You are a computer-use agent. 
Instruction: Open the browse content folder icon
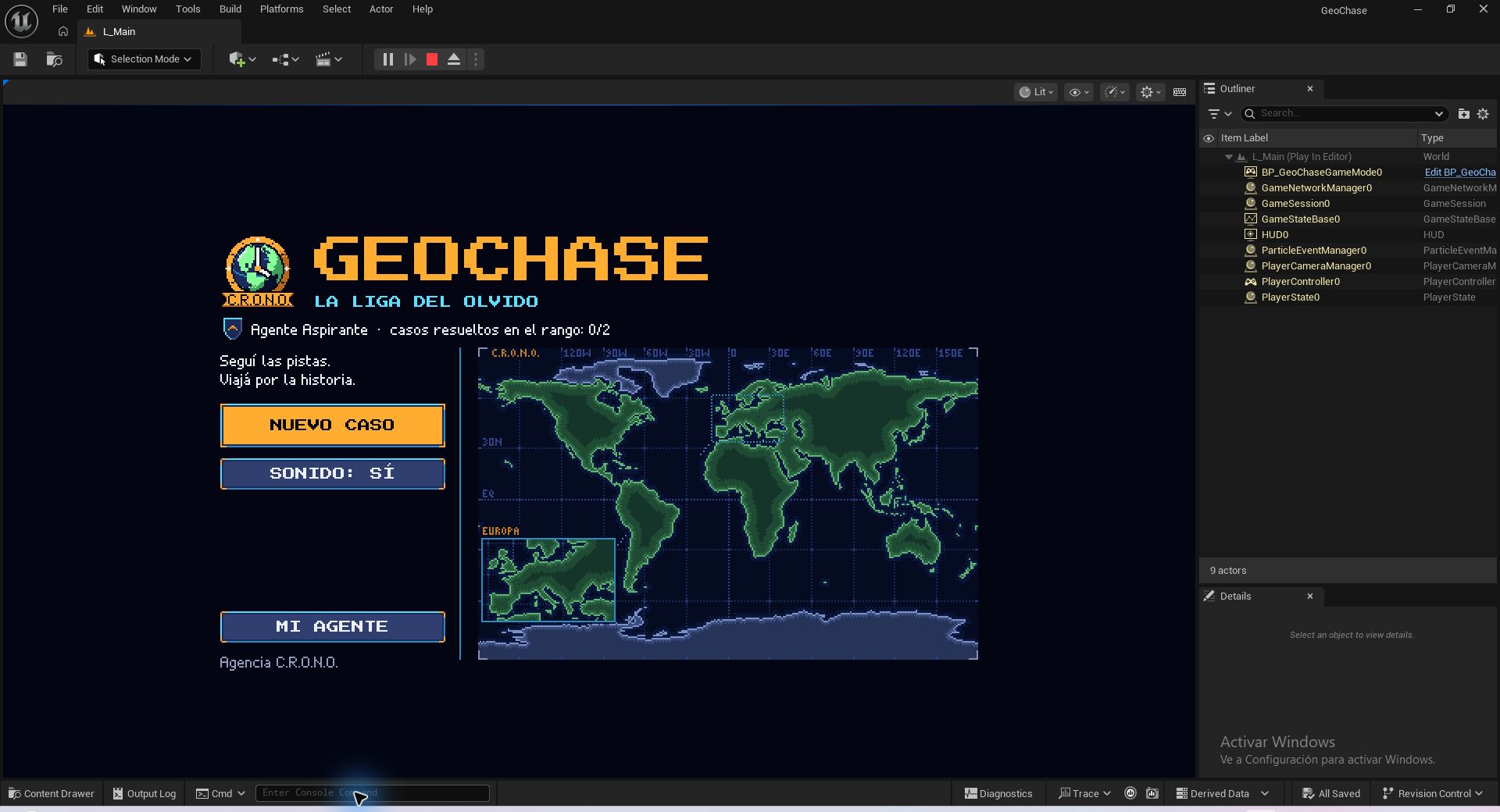pos(54,59)
